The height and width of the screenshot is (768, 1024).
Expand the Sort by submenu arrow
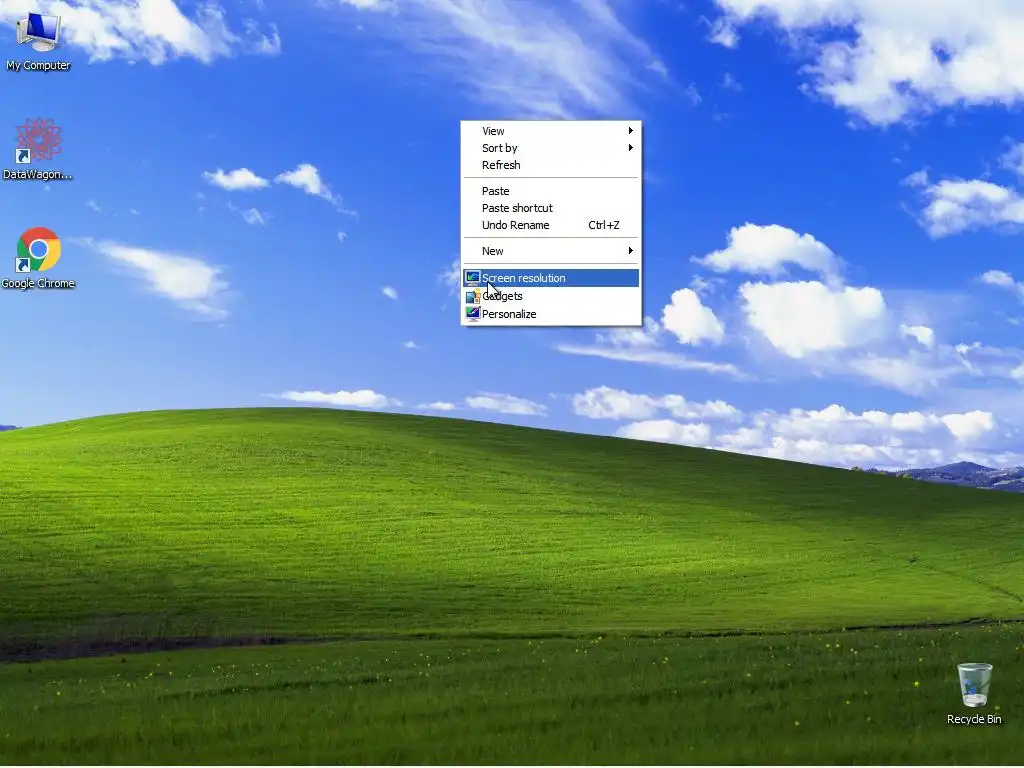pos(631,148)
